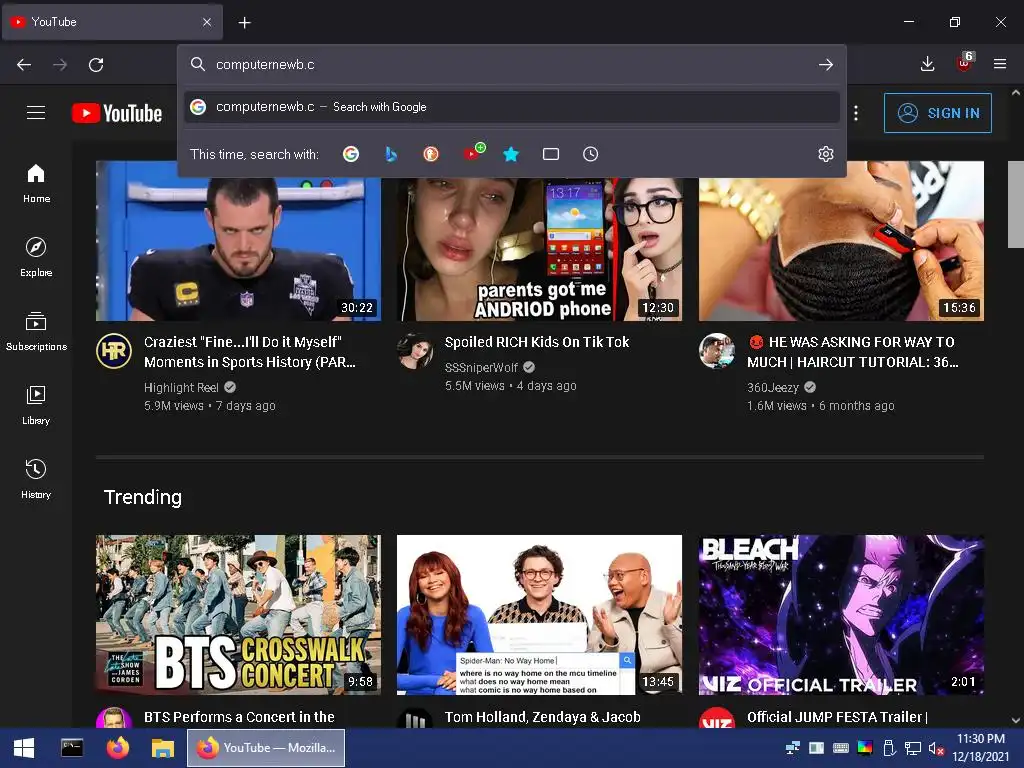Screen dimensions: 1024x768
Task: Open YouTube settings three-dot menu
Action: [856, 113]
